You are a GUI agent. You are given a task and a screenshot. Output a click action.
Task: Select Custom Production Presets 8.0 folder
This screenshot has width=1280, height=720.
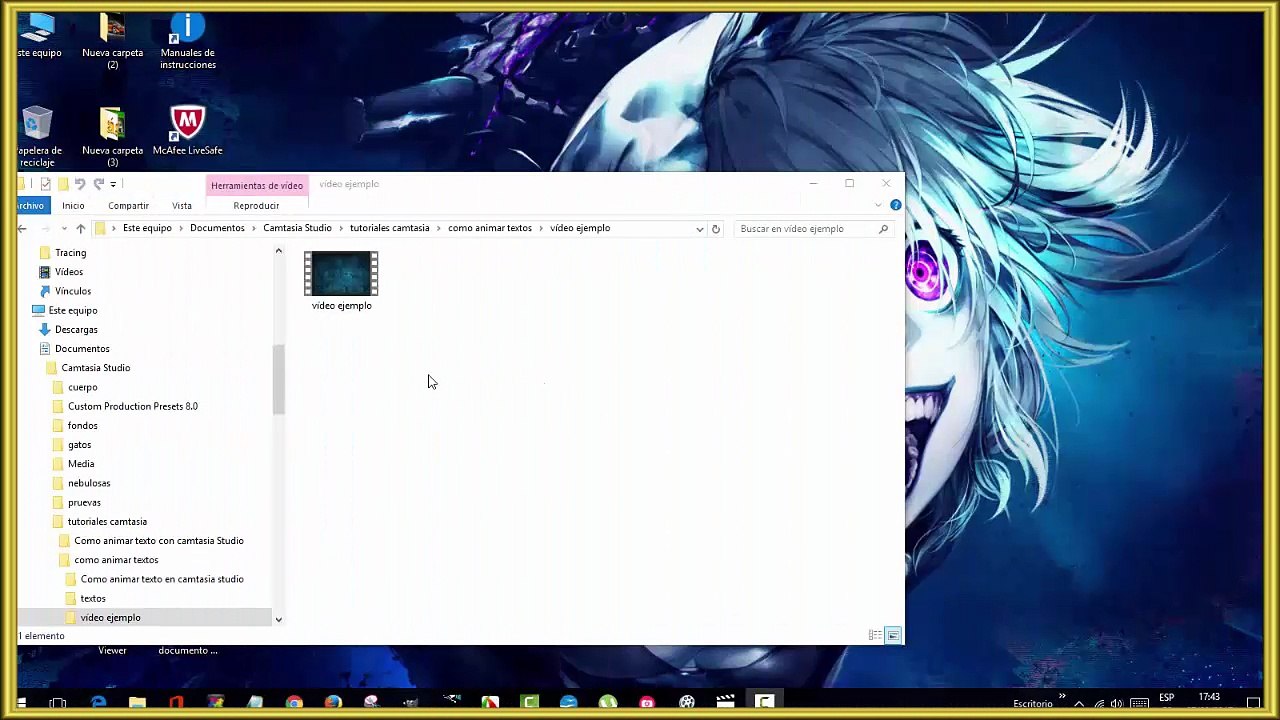coord(132,406)
